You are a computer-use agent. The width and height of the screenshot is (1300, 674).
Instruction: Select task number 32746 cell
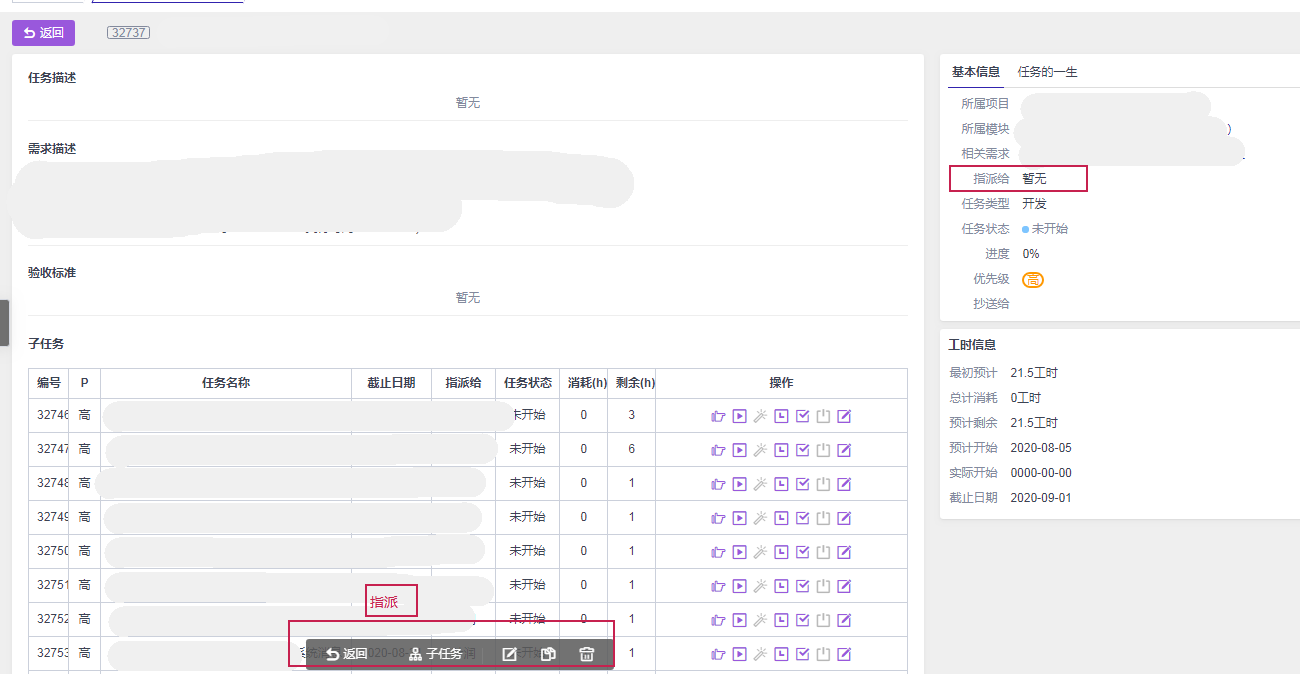tap(49, 415)
